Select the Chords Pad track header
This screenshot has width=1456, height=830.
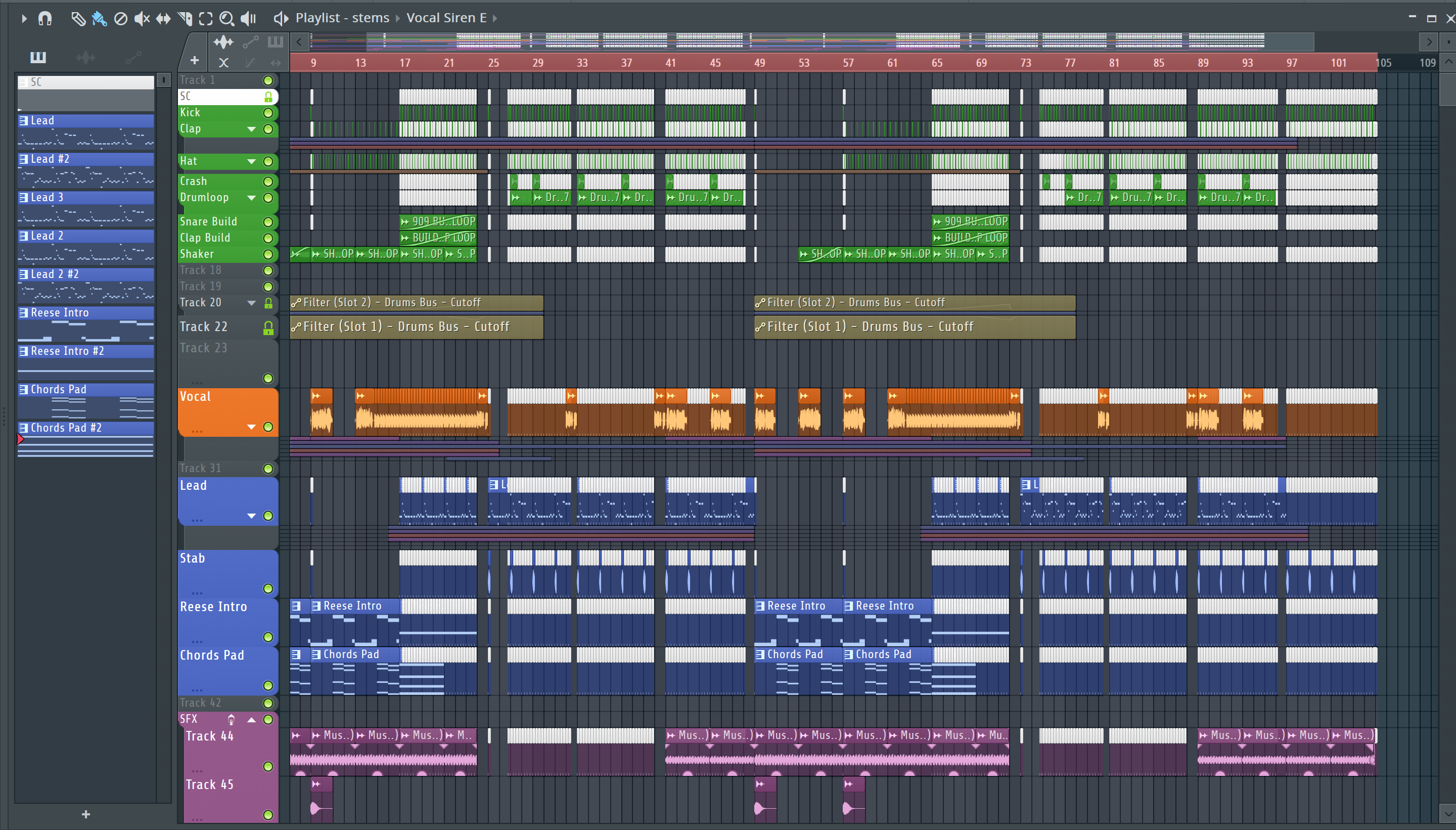pos(227,670)
